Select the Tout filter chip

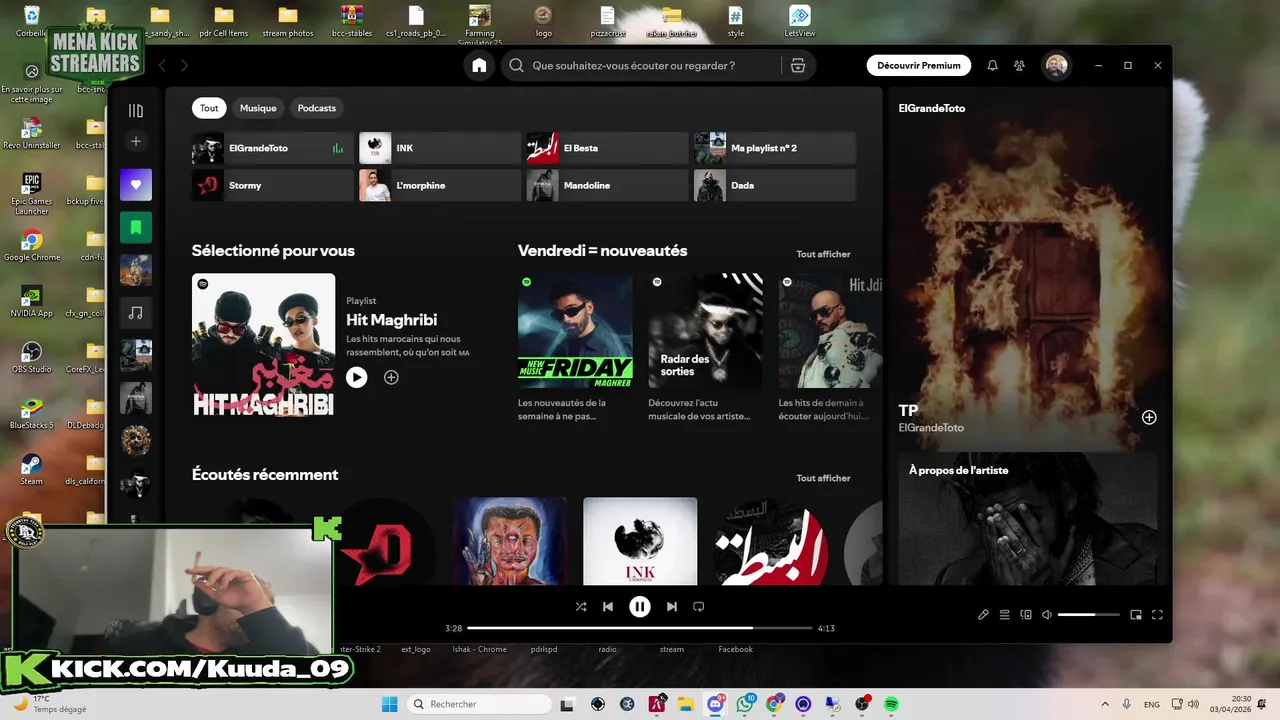[209, 108]
